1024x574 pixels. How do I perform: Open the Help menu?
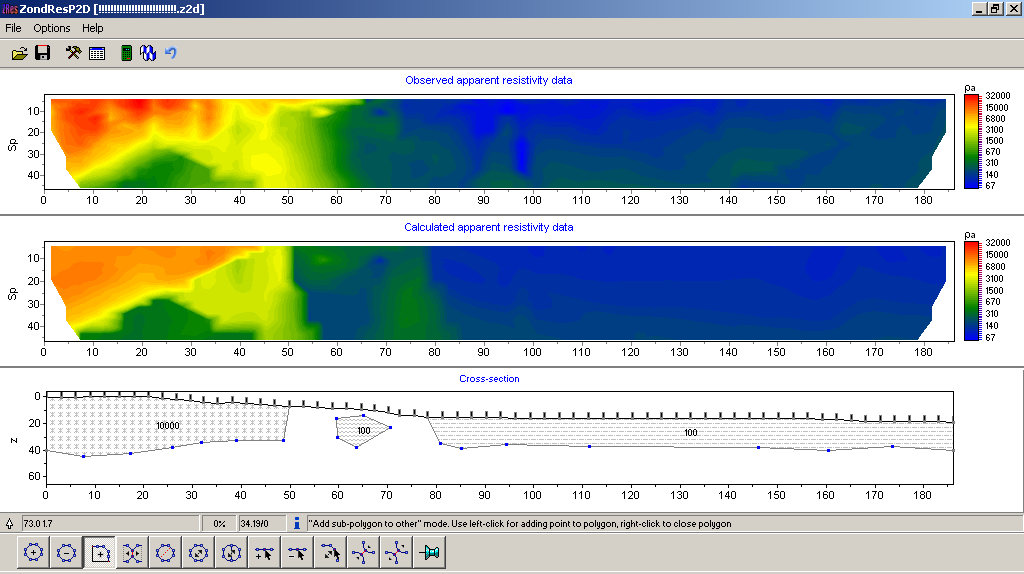[x=93, y=28]
